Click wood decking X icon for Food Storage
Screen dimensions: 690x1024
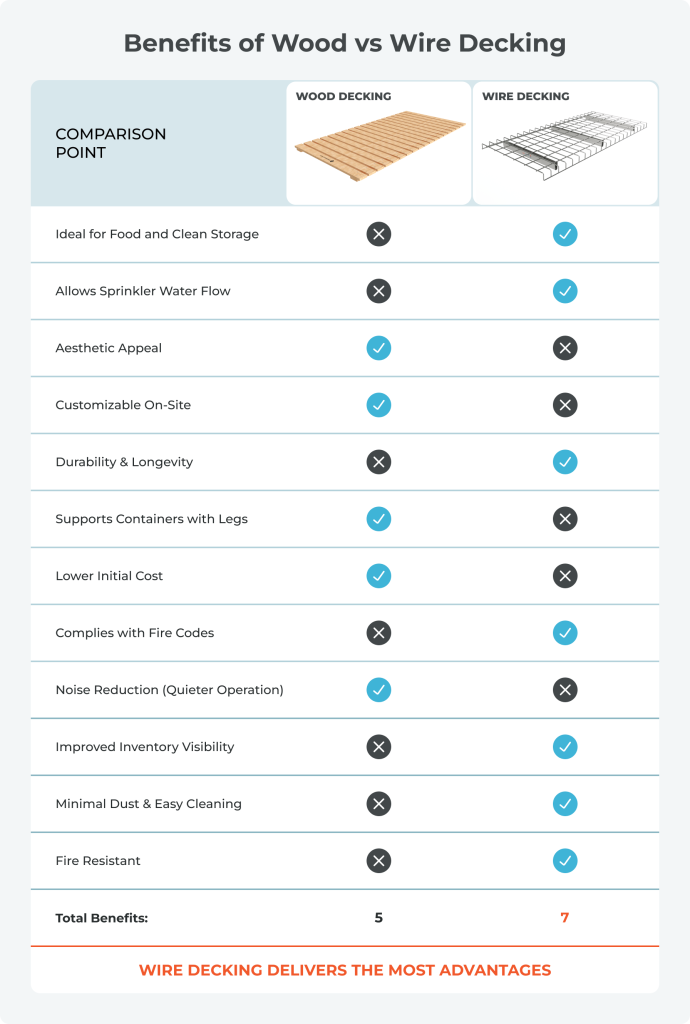pyautogui.click(x=378, y=234)
